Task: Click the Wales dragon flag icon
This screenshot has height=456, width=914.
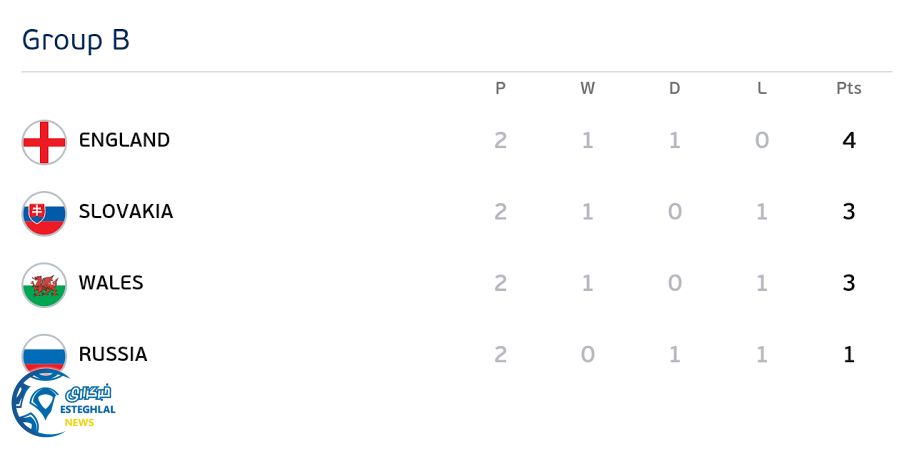Action: (x=44, y=284)
